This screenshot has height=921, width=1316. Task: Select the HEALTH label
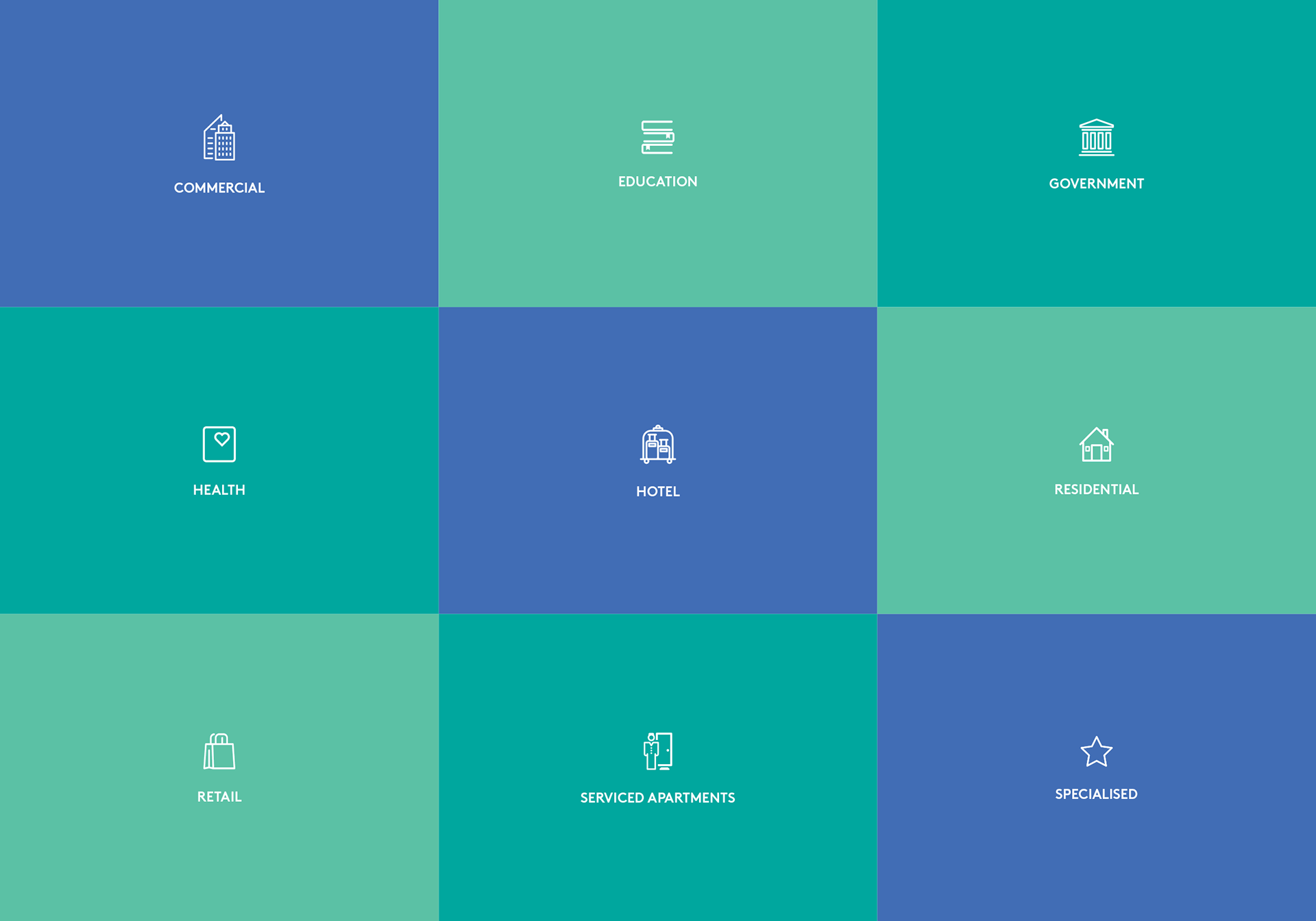point(219,490)
